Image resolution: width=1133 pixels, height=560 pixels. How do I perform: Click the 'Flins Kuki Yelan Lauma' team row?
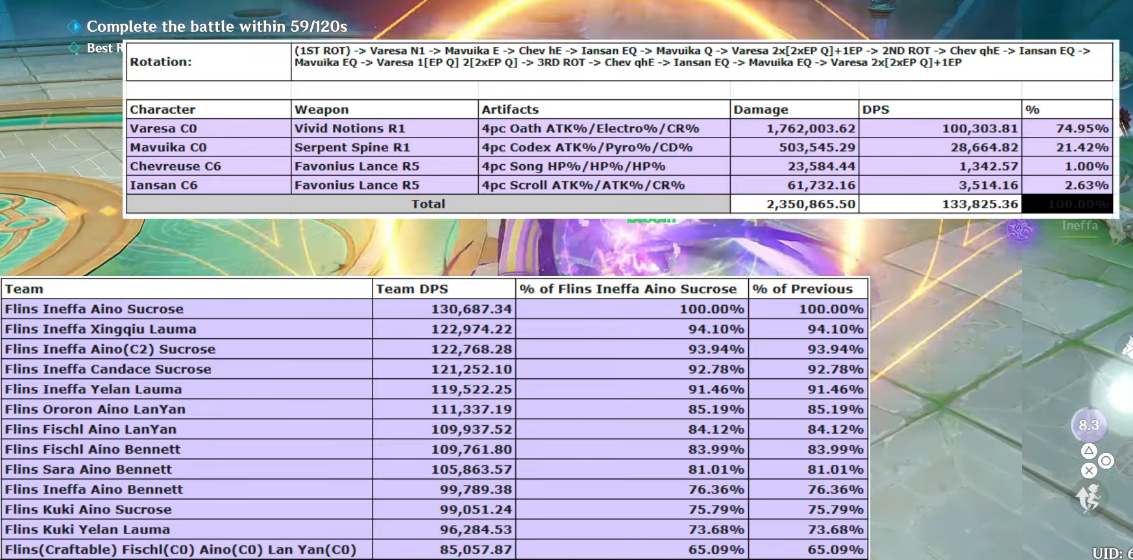coord(434,529)
